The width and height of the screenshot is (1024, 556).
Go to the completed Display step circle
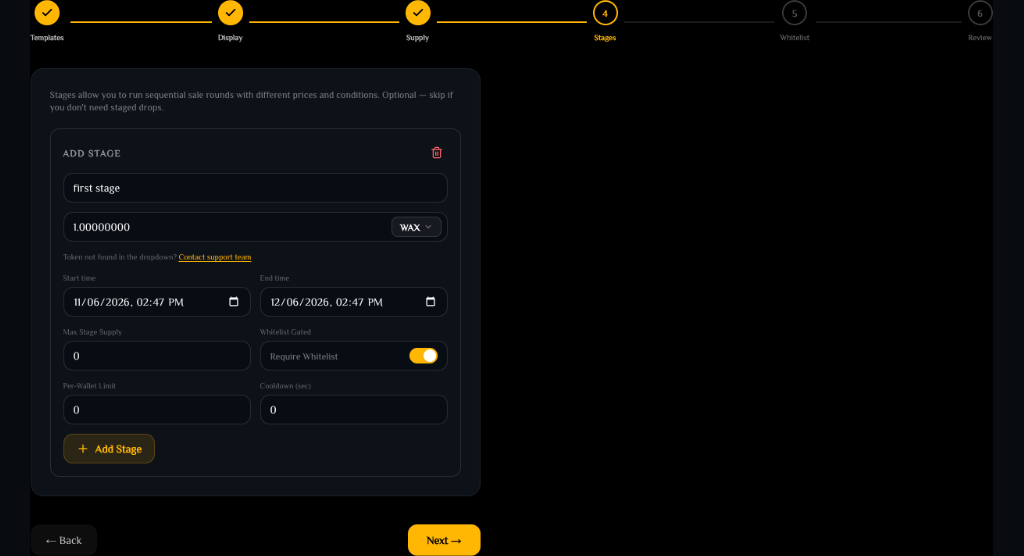tap(231, 12)
